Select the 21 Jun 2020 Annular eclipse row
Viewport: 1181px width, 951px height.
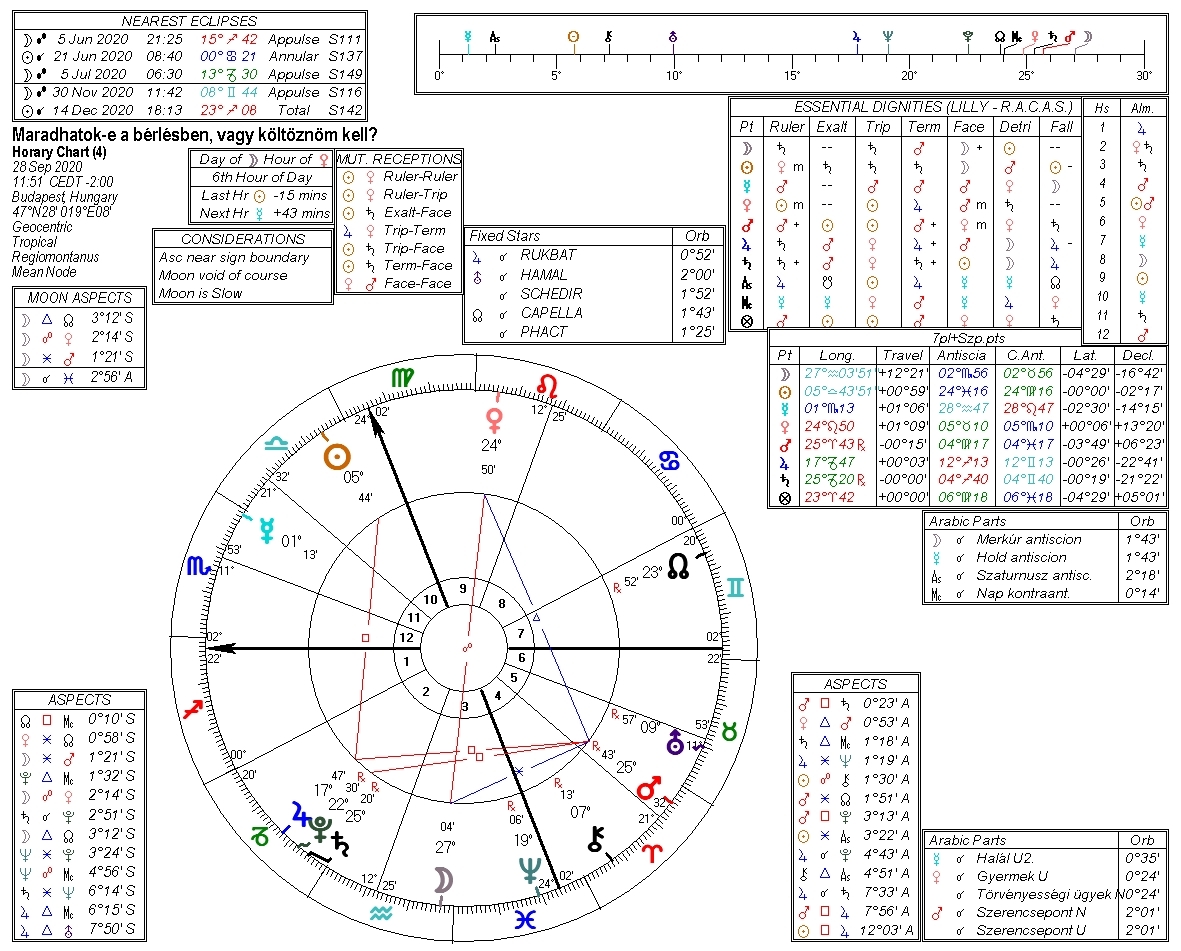(190, 56)
